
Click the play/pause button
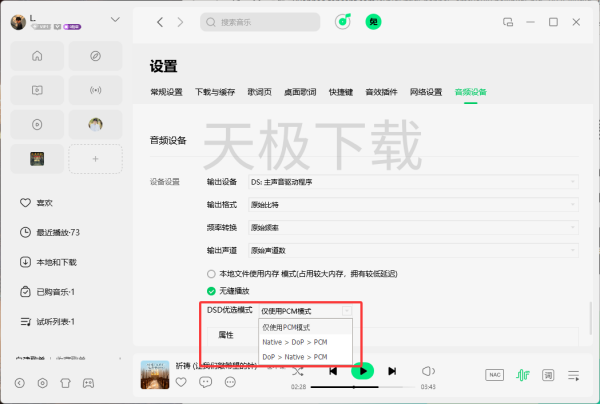[365, 371]
